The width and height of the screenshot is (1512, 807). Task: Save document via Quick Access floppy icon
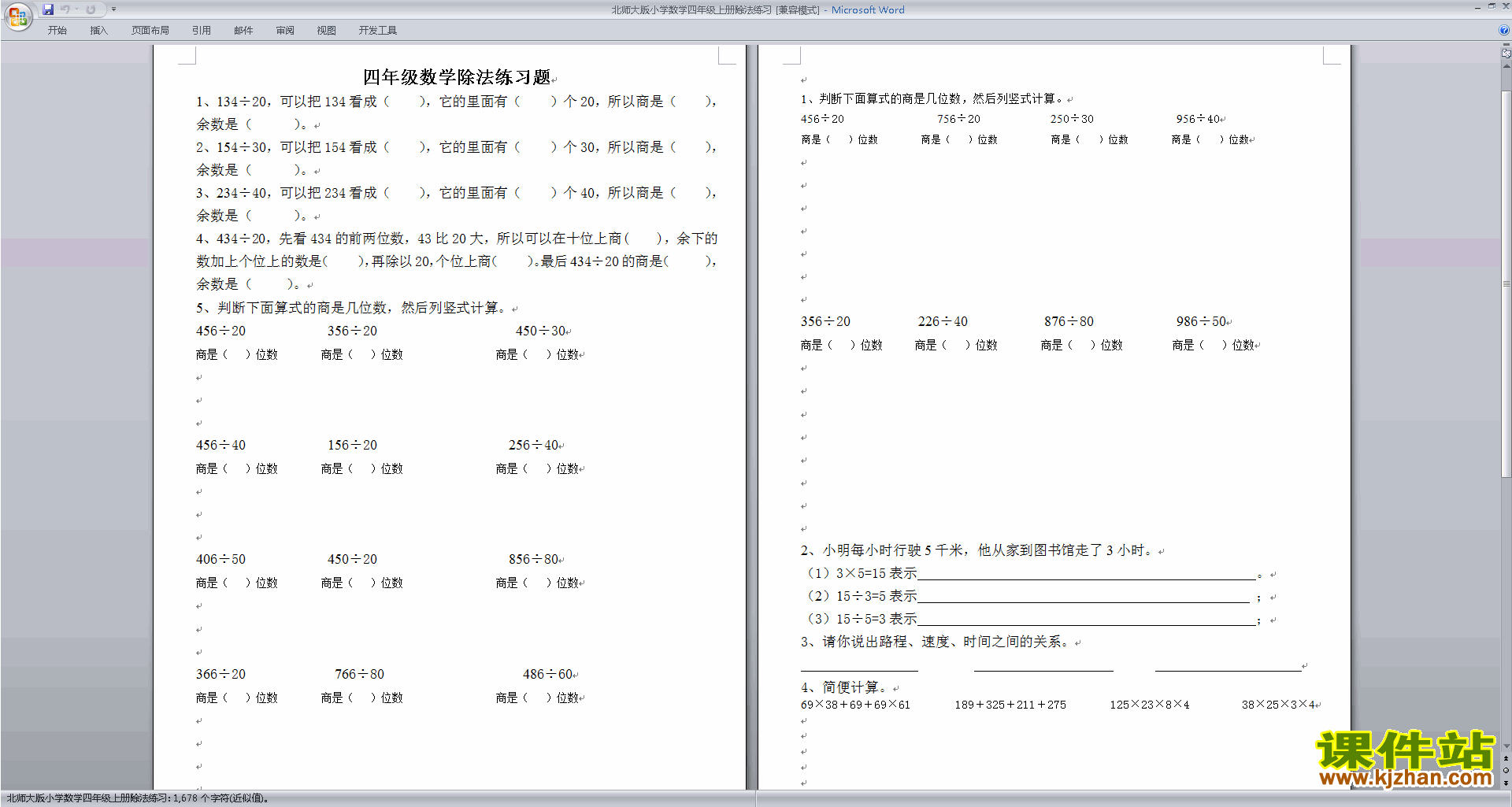click(x=48, y=9)
